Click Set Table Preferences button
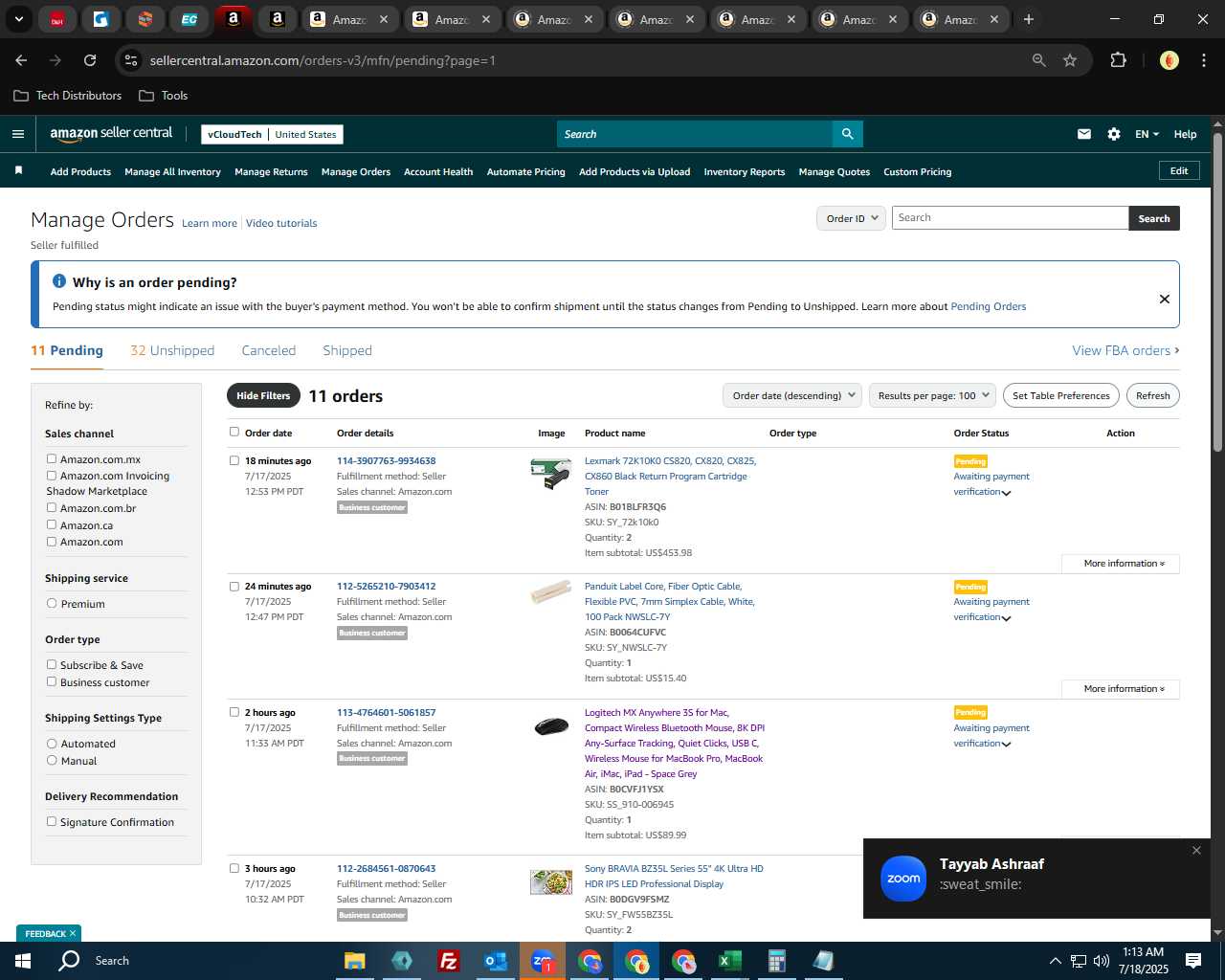1225x980 pixels. tap(1061, 395)
